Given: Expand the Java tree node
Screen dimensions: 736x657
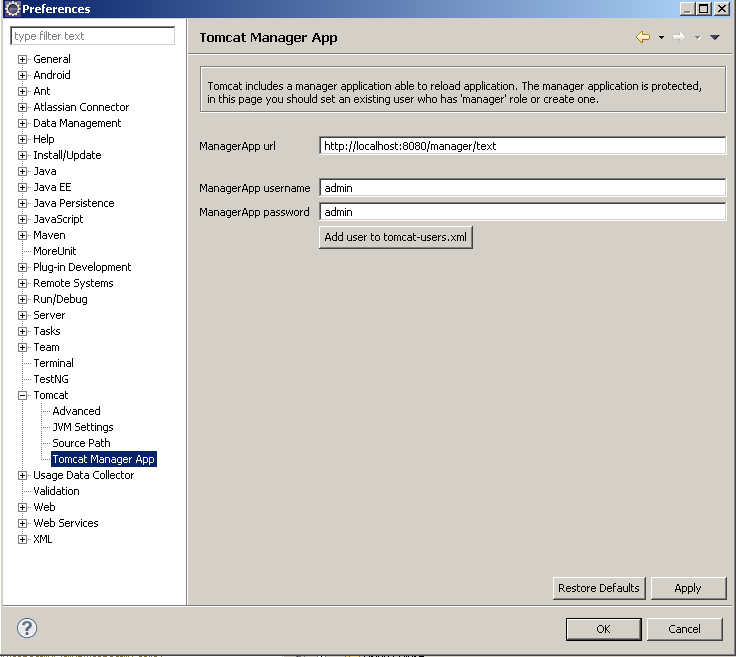Looking at the screenshot, I should point(22,171).
